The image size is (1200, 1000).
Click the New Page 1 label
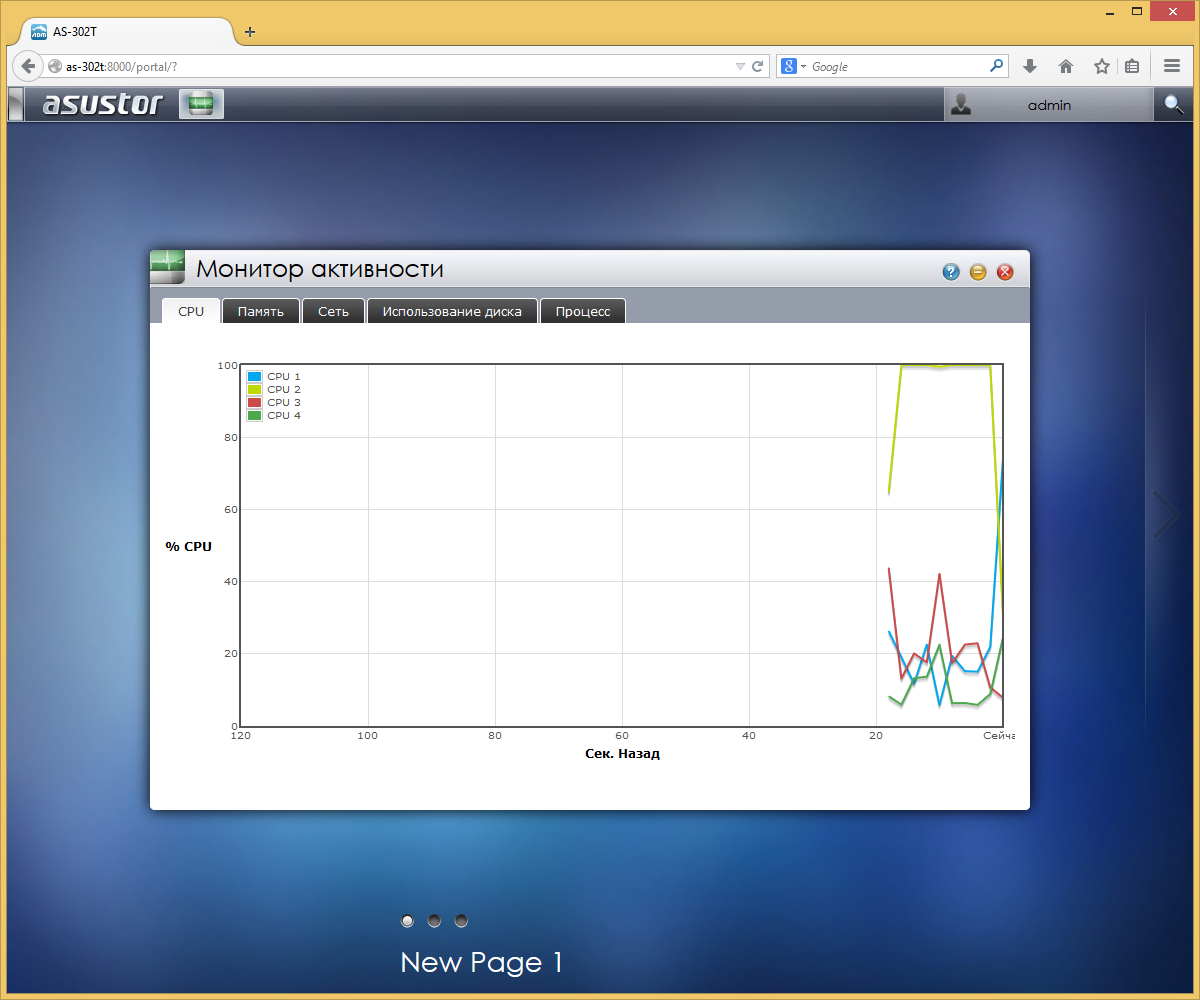click(482, 963)
